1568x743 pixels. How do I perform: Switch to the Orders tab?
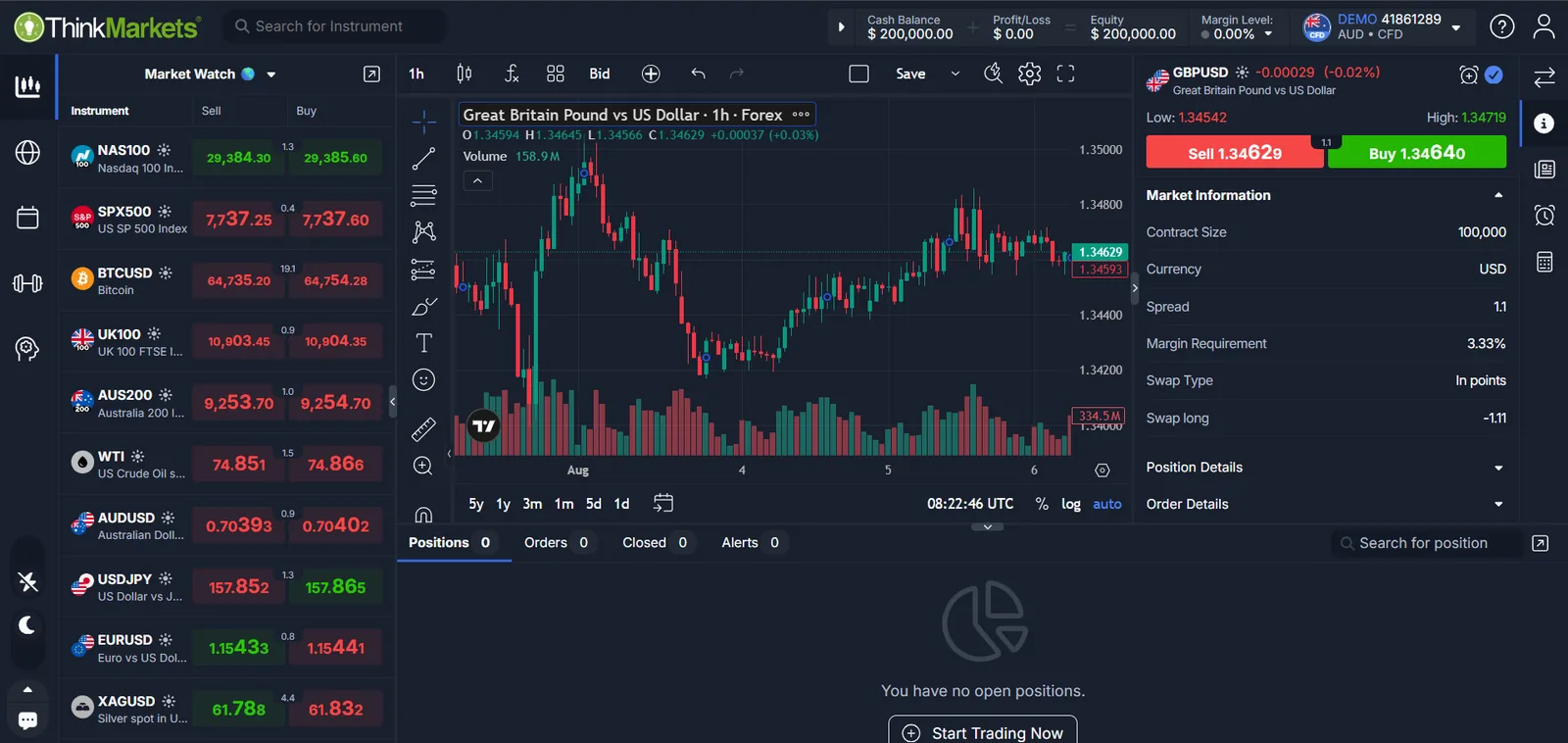[557, 542]
